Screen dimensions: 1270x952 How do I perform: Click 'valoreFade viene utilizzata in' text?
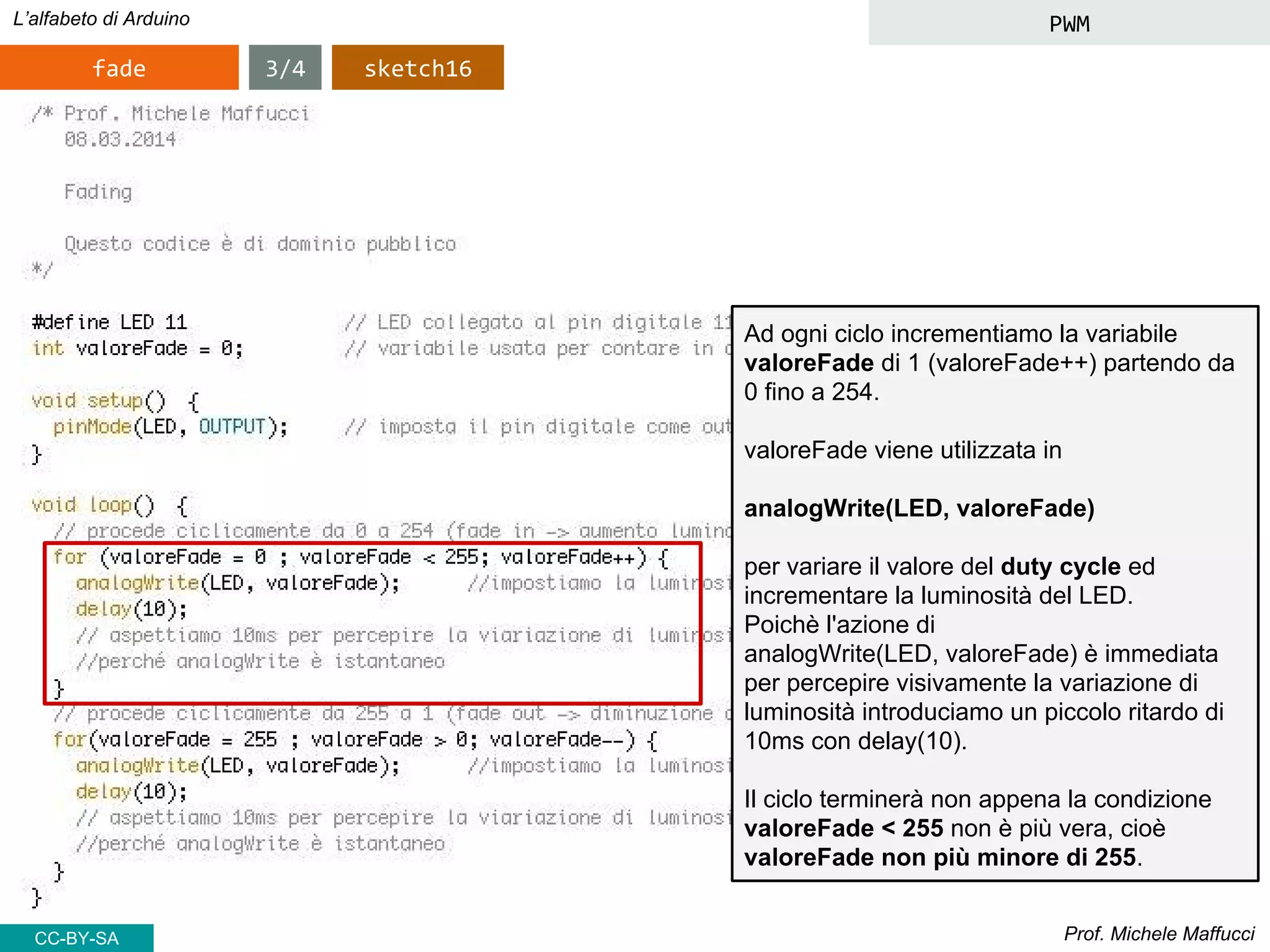click(903, 450)
